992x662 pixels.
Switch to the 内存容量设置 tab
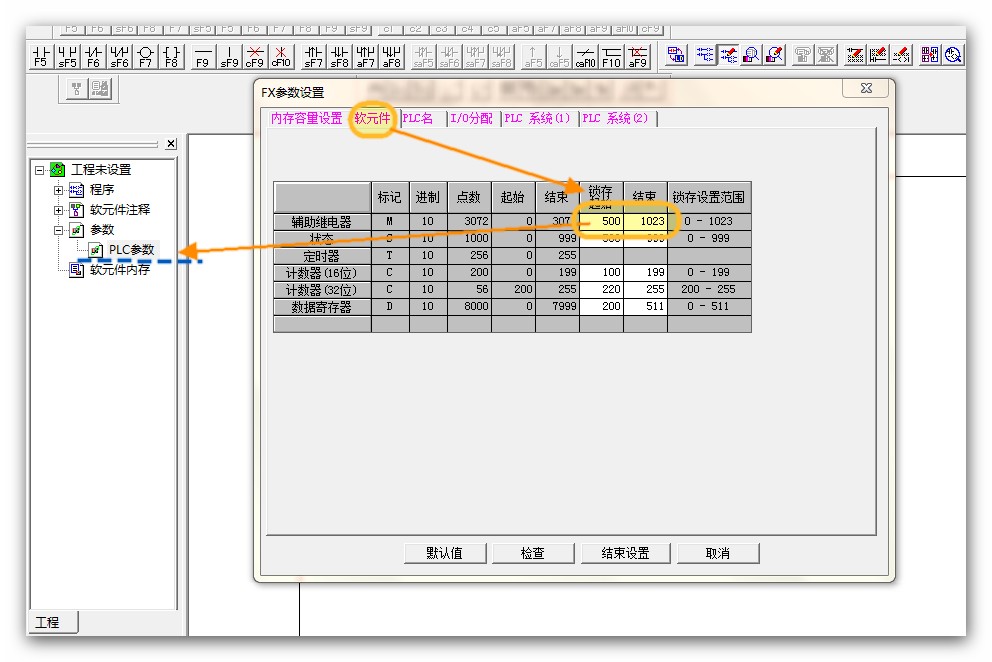point(306,118)
